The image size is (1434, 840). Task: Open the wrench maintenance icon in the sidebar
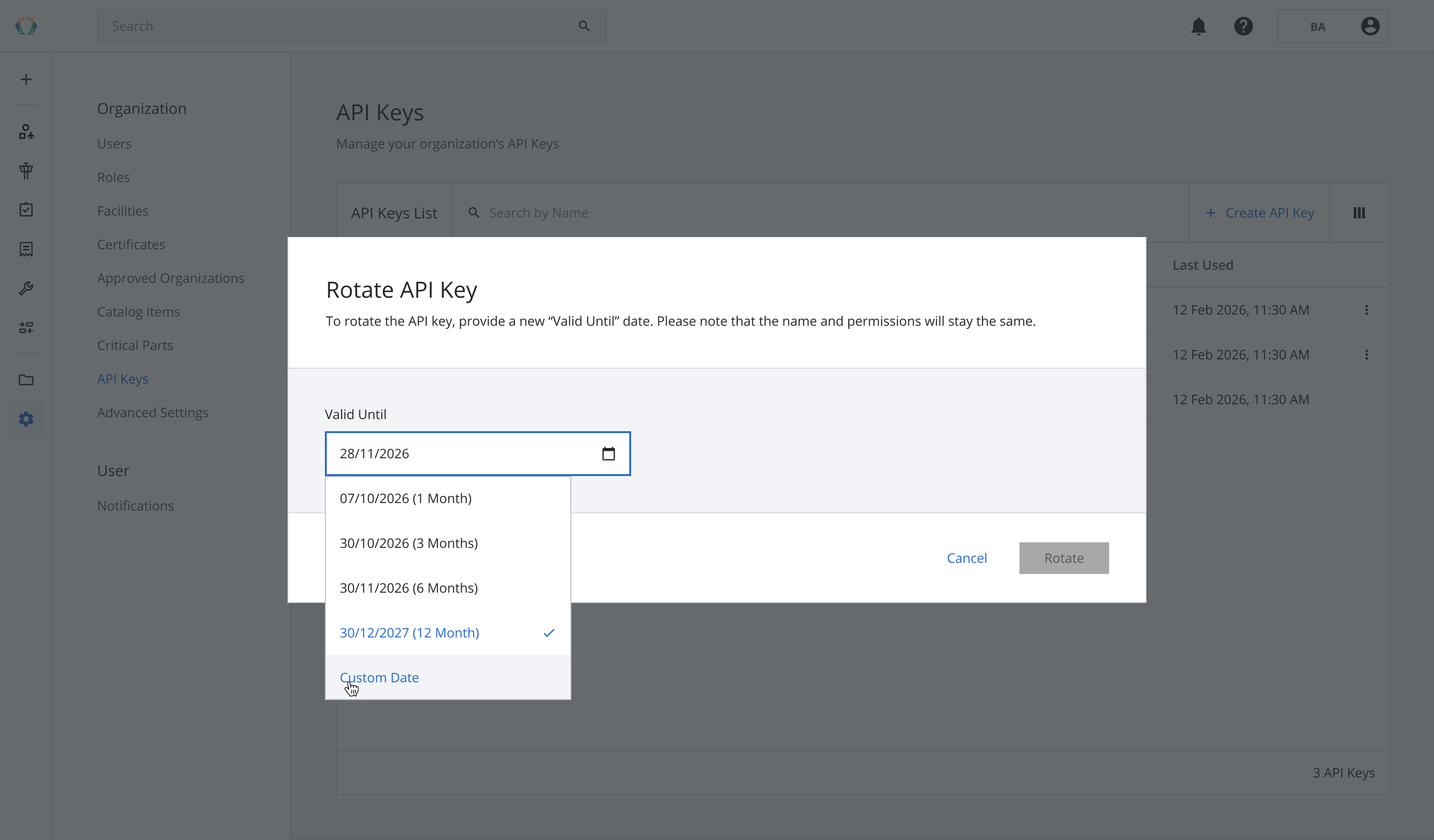pos(26,288)
